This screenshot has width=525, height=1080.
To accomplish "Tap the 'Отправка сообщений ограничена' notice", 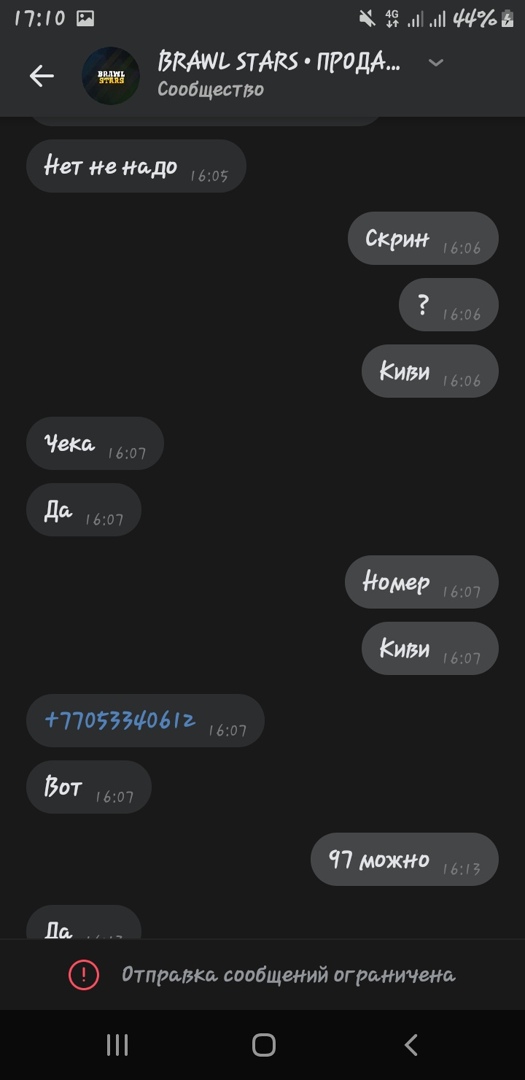I will coord(262,975).
